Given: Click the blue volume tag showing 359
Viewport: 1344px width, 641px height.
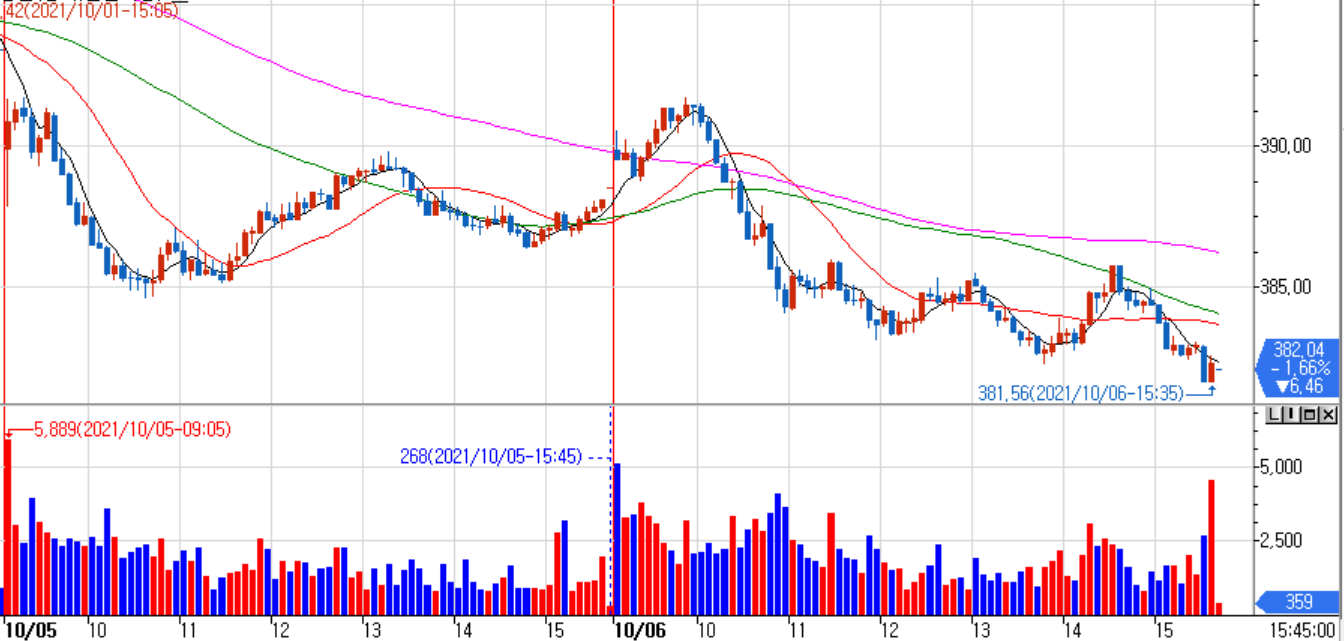Looking at the screenshot, I should pos(1300,603).
